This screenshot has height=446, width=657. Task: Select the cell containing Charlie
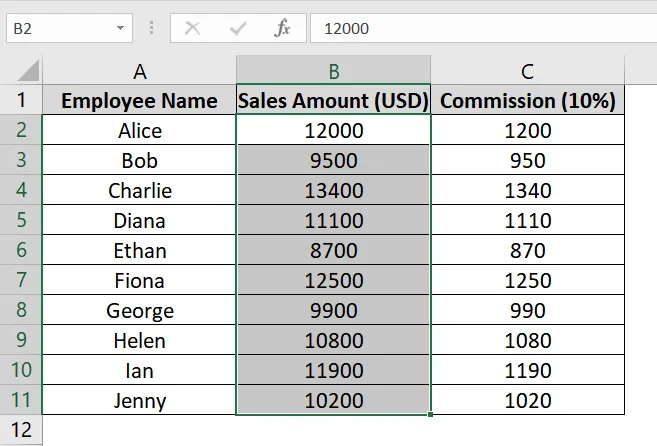click(140, 190)
